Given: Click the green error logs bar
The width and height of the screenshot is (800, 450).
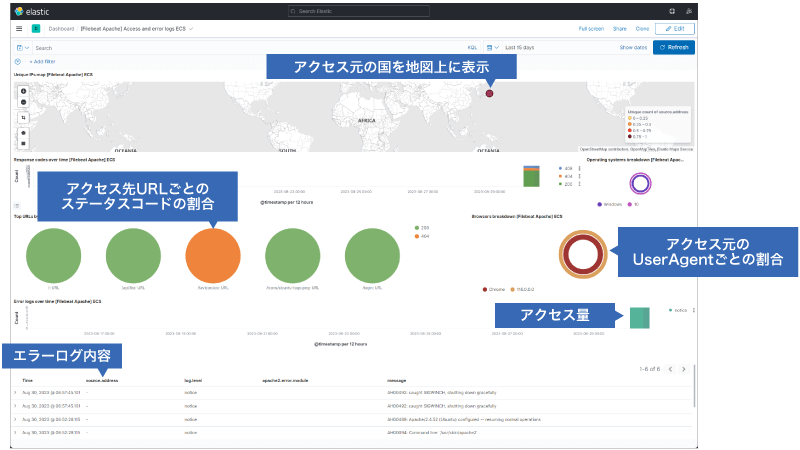Looking at the screenshot, I should click(x=639, y=318).
